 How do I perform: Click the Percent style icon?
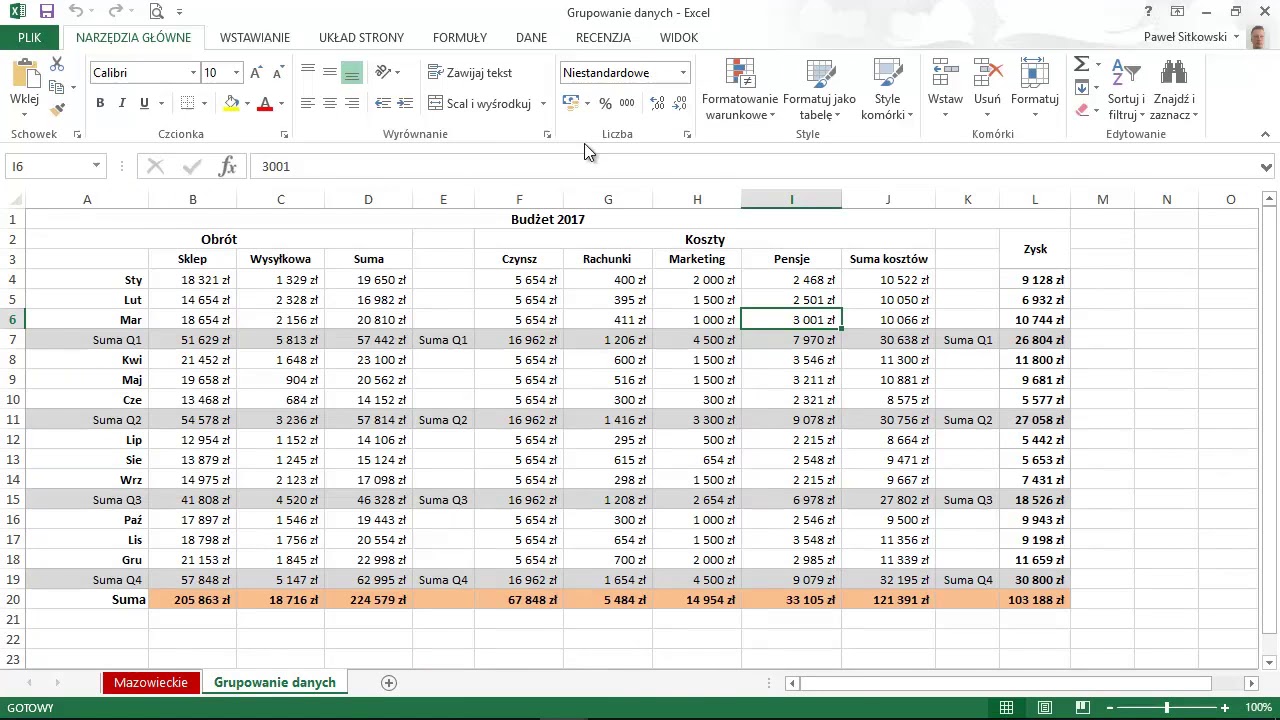[605, 103]
